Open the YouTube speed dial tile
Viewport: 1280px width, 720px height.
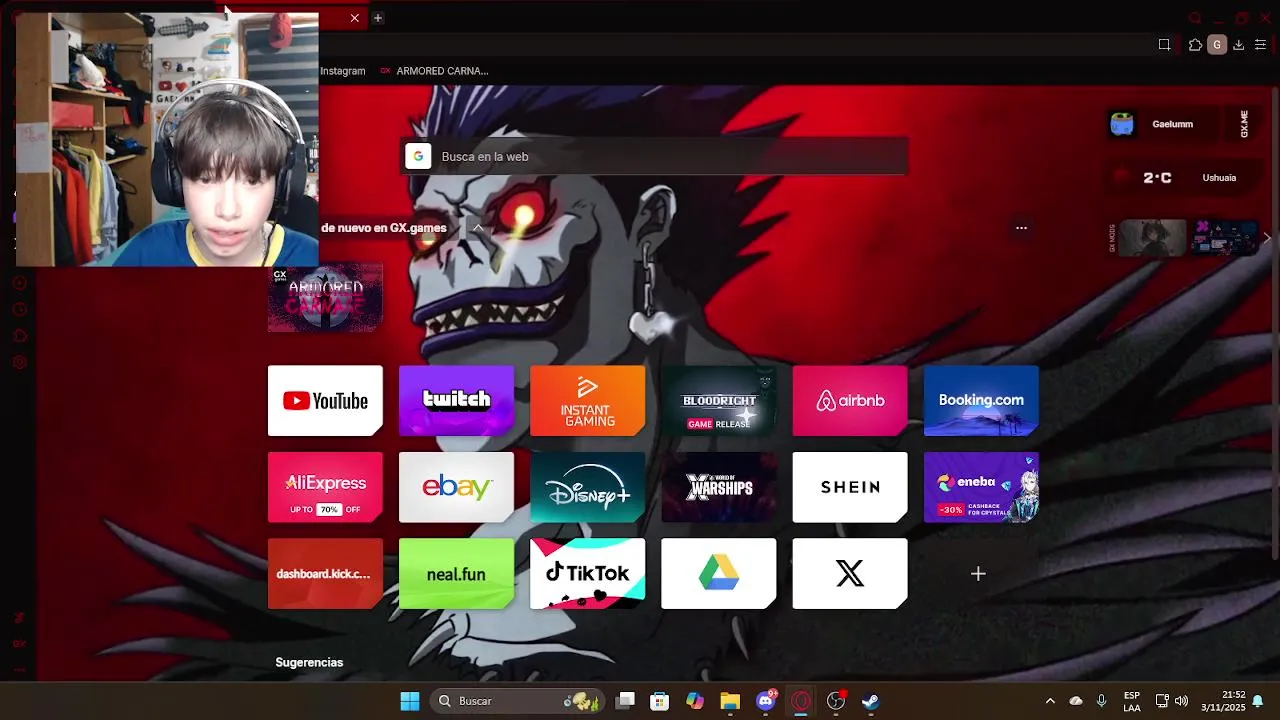point(325,401)
